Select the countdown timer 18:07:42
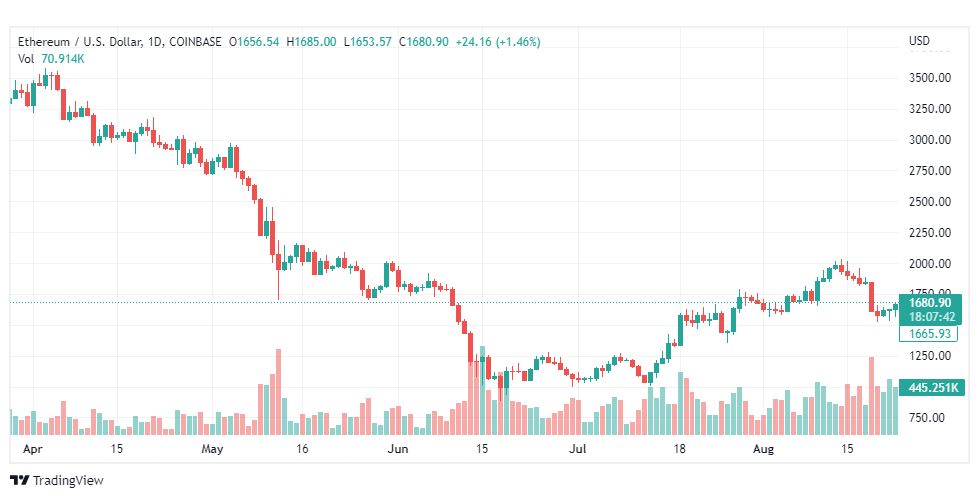Viewport: 979px width, 498px height. pos(932,317)
